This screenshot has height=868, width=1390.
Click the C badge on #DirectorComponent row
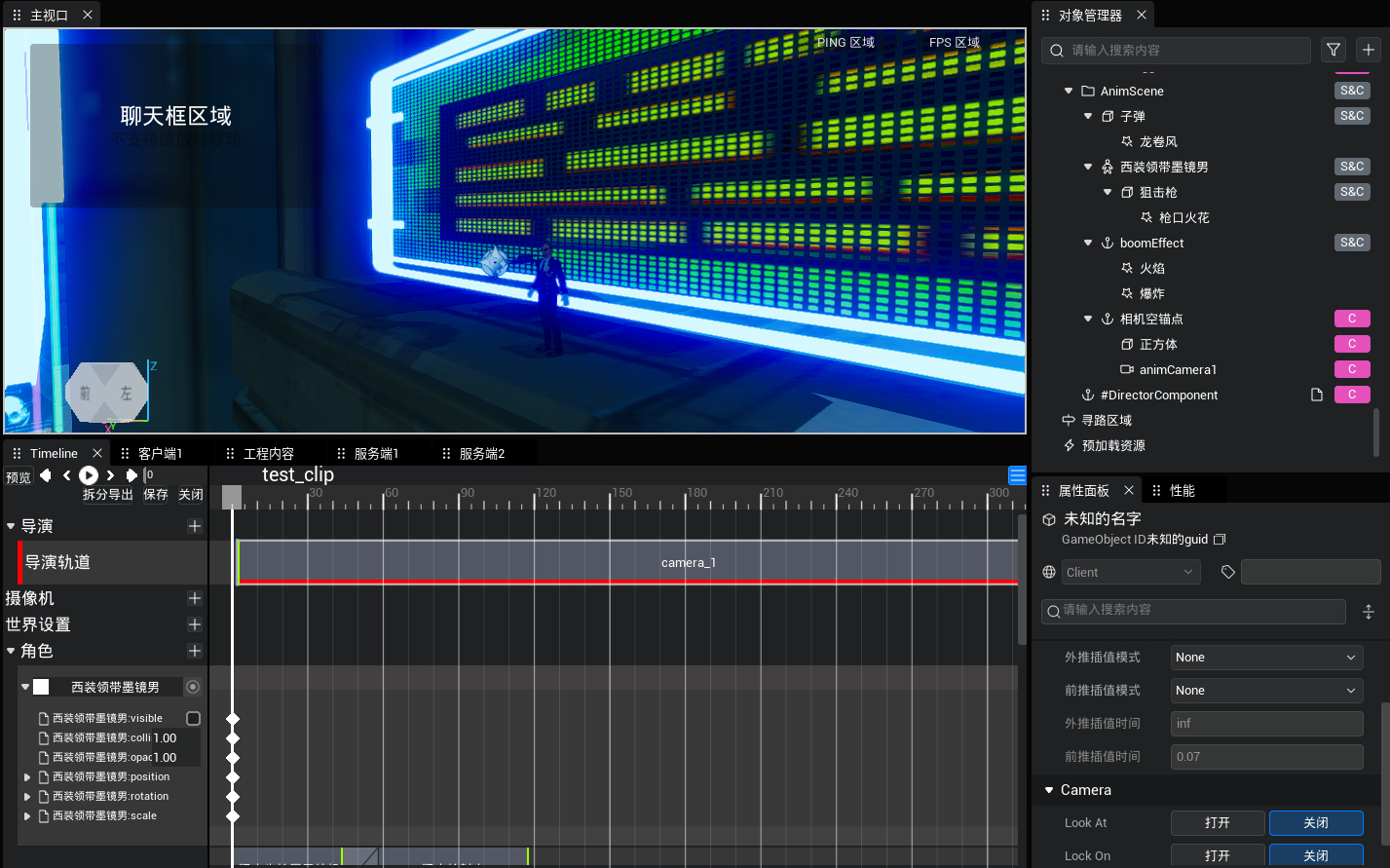tap(1352, 395)
